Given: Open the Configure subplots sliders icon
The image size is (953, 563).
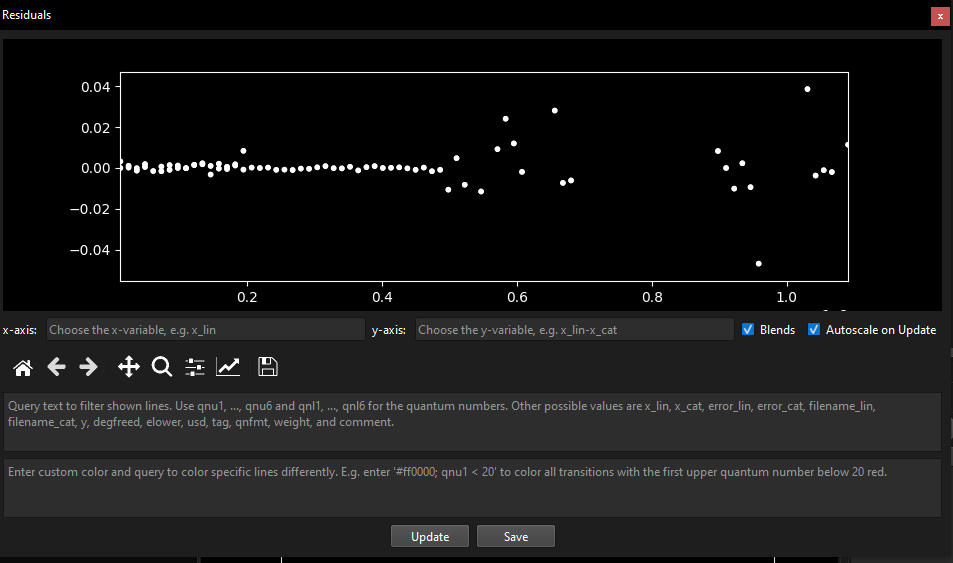Looking at the screenshot, I should 195,367.
